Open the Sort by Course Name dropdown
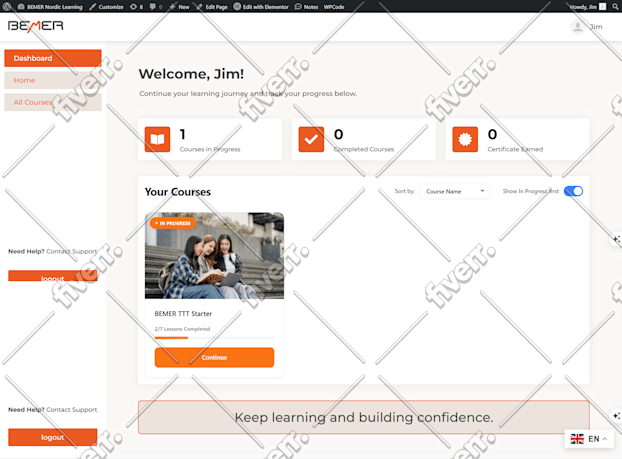Screen dimensions: 622x459 (455, 191)
